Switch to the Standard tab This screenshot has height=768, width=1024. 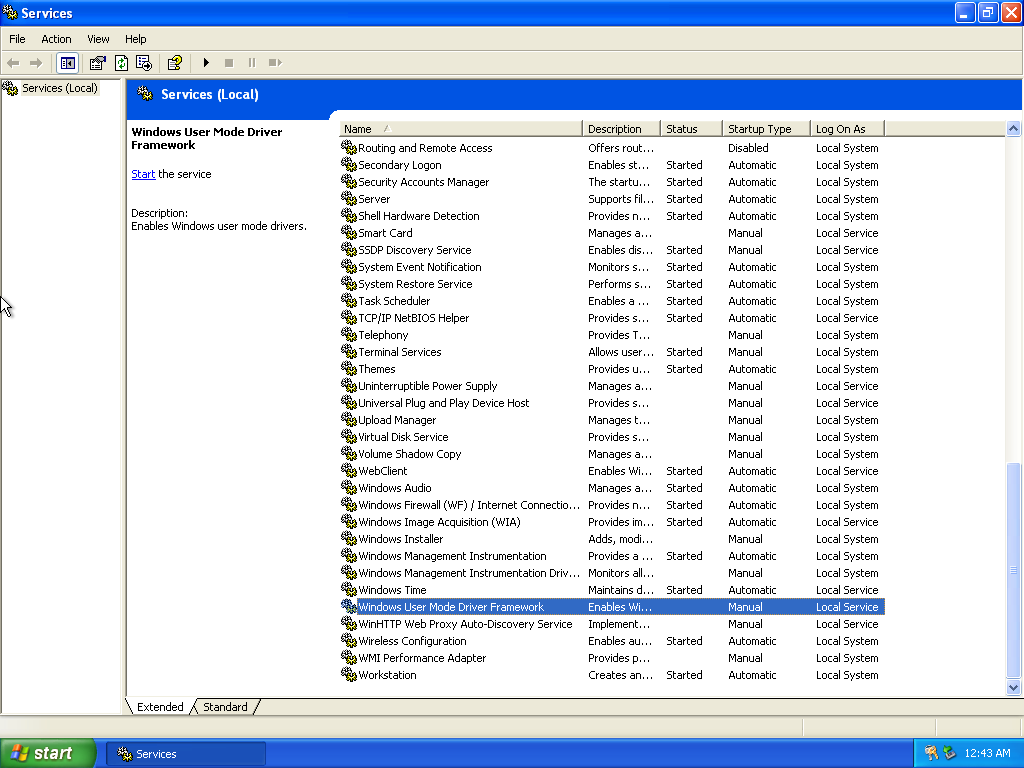(225, 707)
